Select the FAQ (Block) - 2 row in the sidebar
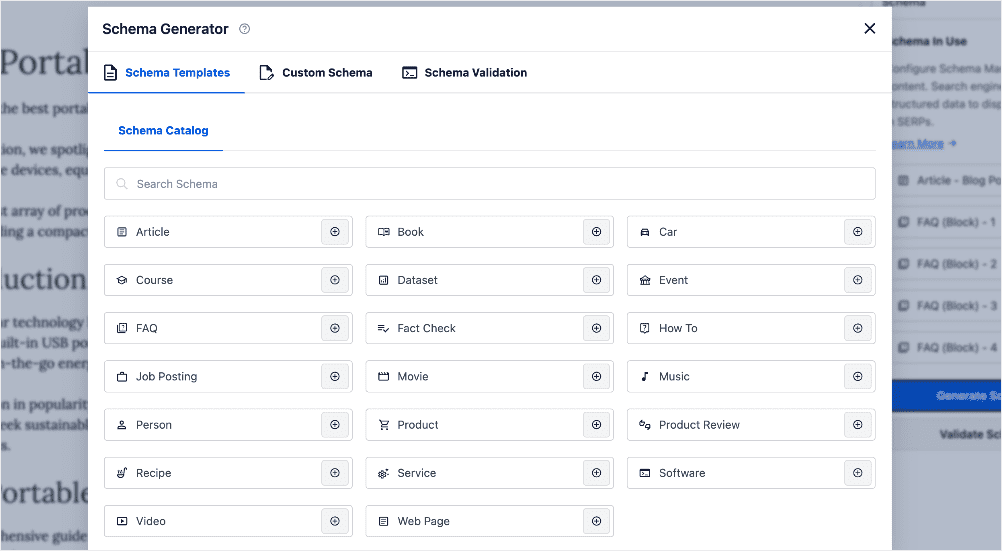The image size is (1002, 551). tap(947, 263)
